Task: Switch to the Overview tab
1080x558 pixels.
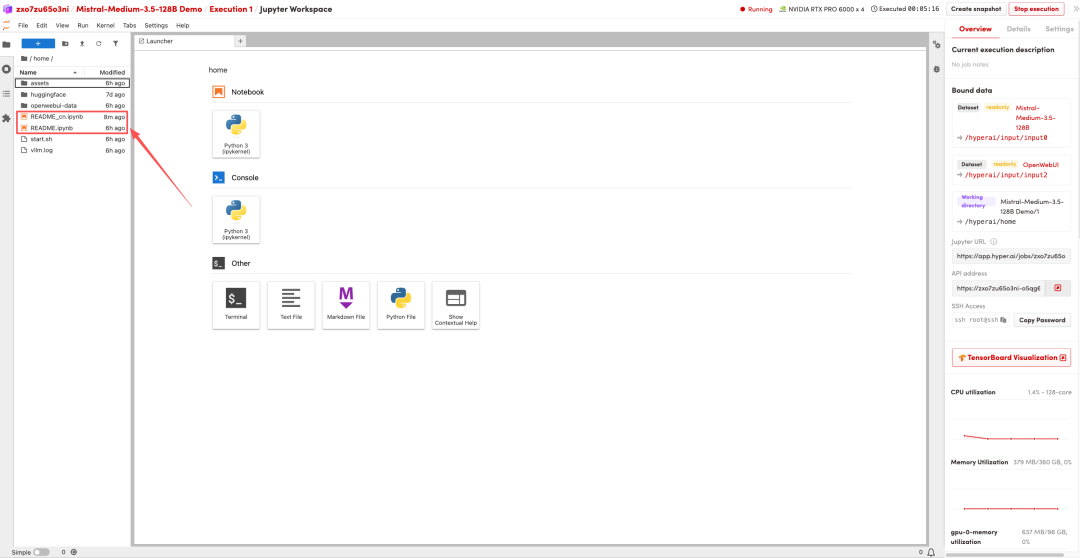Action: (975, 29)
